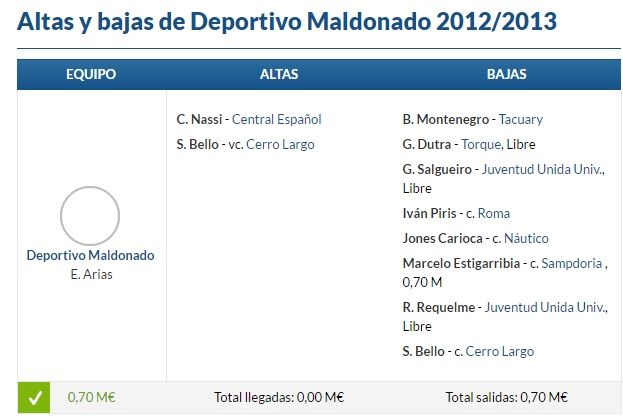Viewport: 623px width, 419px height.
Task: Open the Náutico club link
Action: pyautogui.click(x=526, y=239)
